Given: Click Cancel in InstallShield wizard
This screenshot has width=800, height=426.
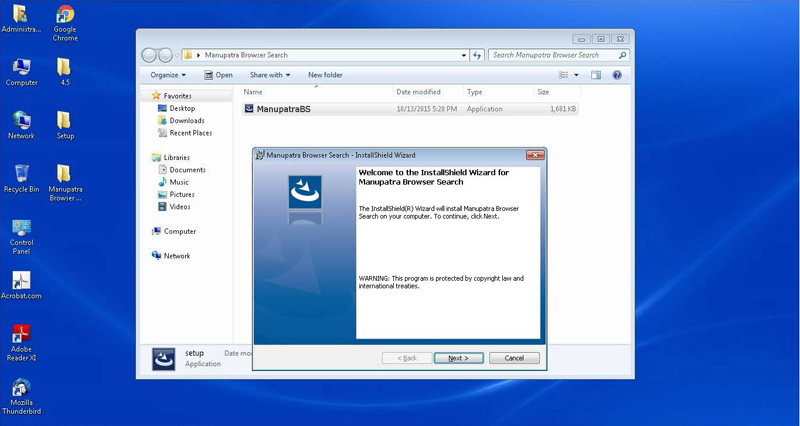Looking at the screenshot, I should click(x=514, y=358).
